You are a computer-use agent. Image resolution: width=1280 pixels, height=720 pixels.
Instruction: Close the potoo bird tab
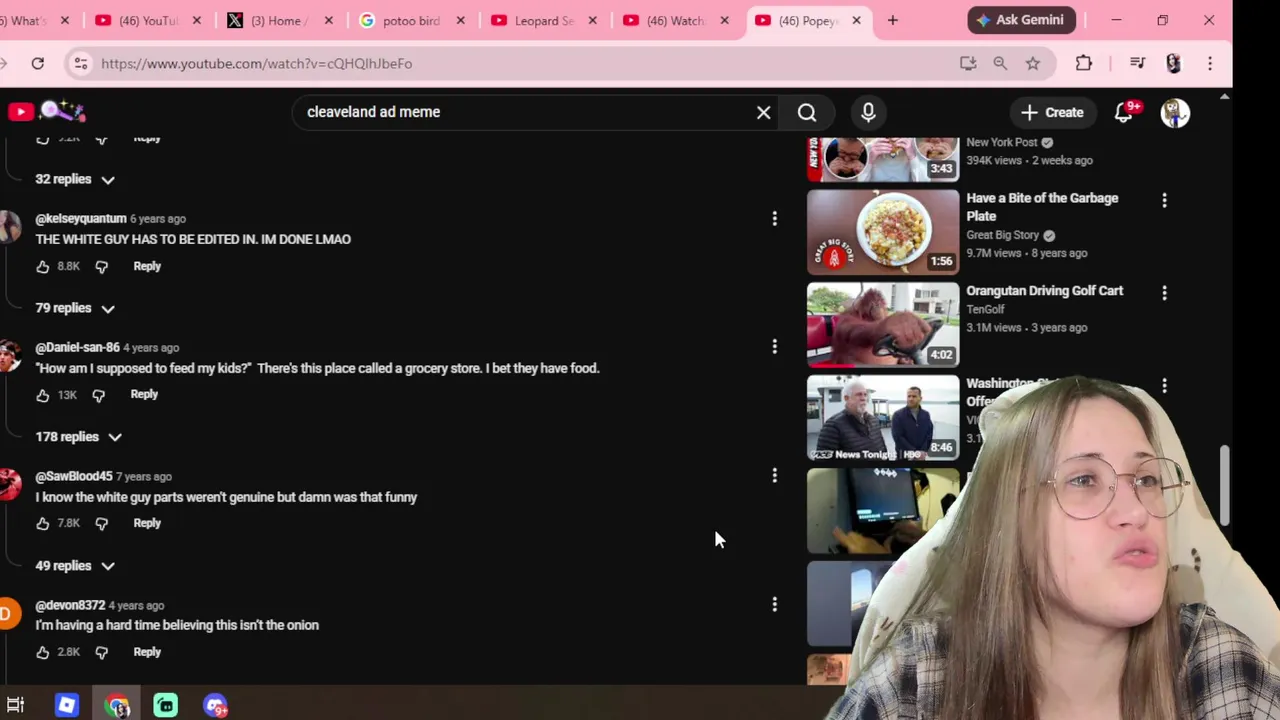tap(460, 20)
